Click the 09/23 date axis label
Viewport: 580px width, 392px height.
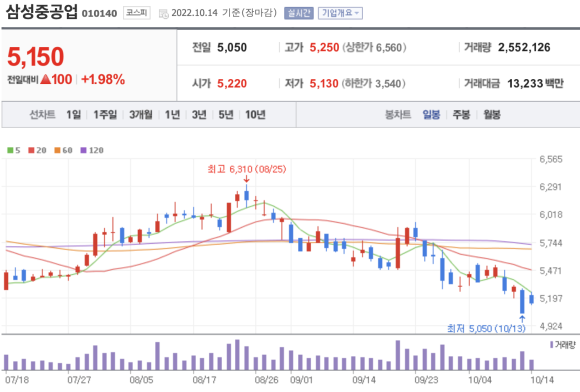pyautogui.click(x=426, y=380)
